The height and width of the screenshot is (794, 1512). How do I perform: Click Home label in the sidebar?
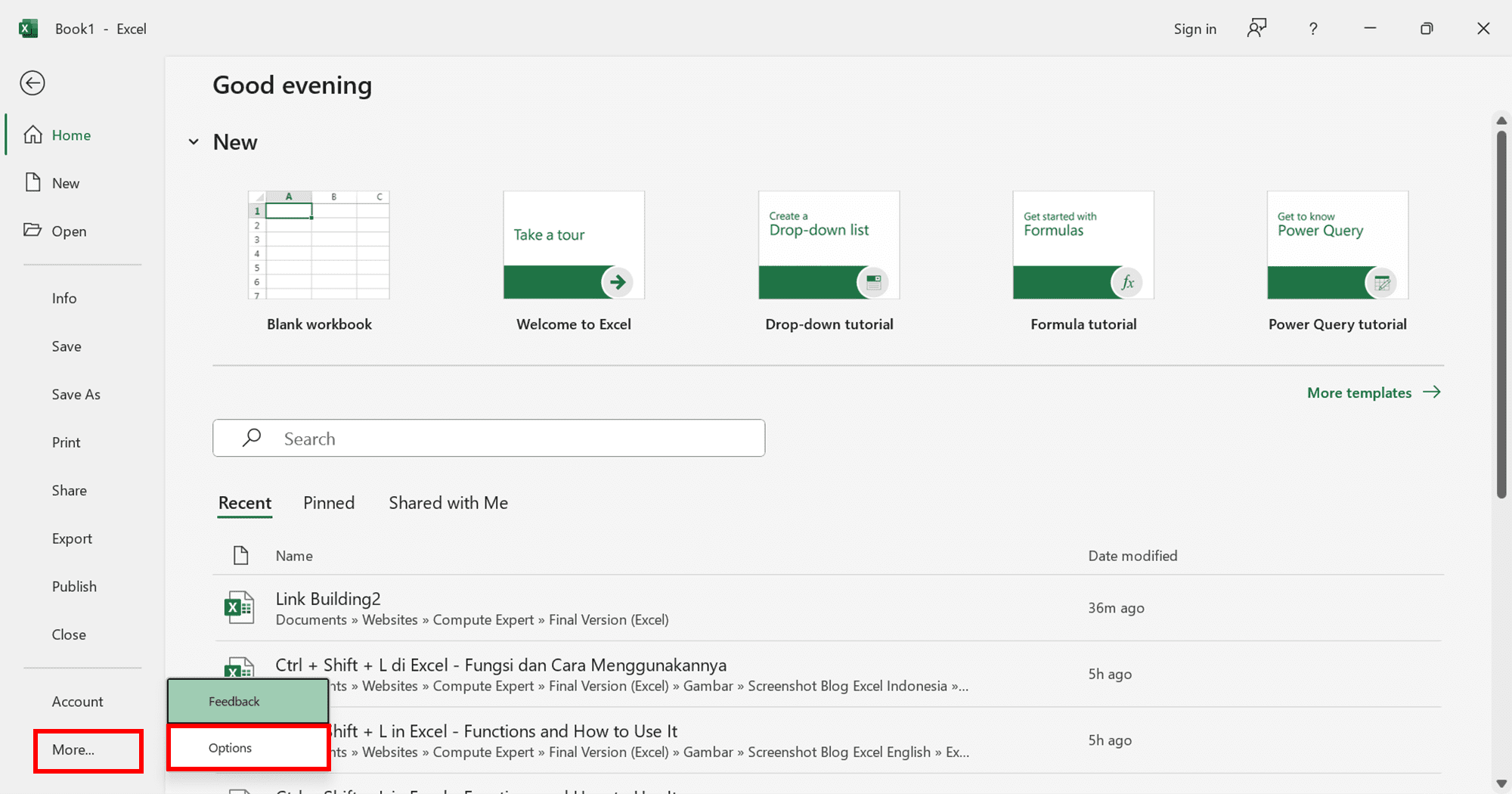(71, 135)
